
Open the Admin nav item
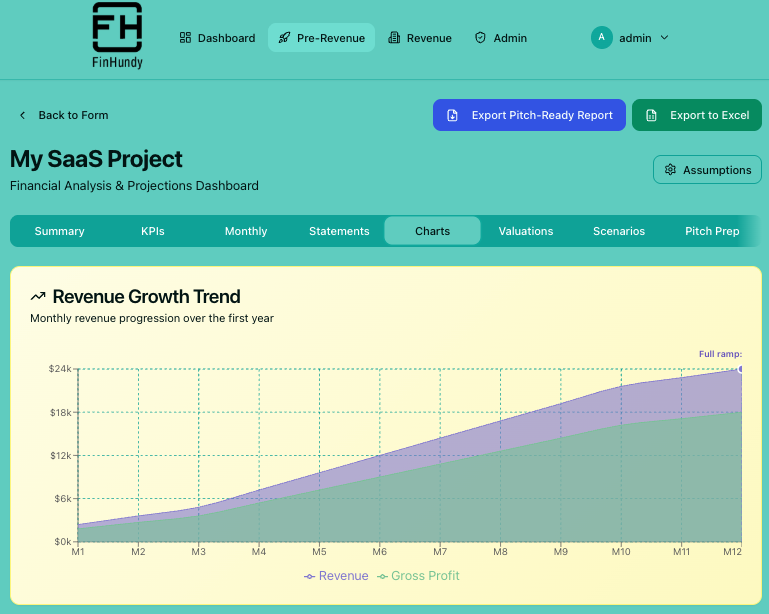[501, 38]
